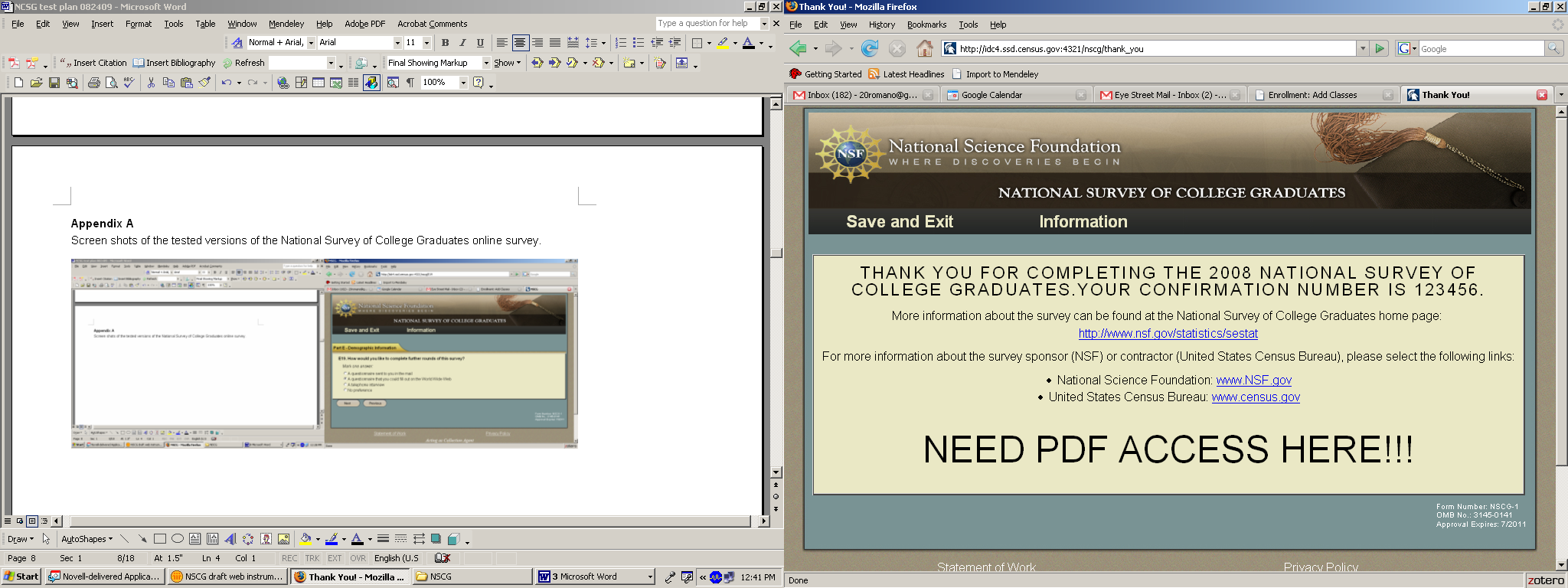
Task: Toggle Show/Hide paragraph marks
Action: pos(410,83)
